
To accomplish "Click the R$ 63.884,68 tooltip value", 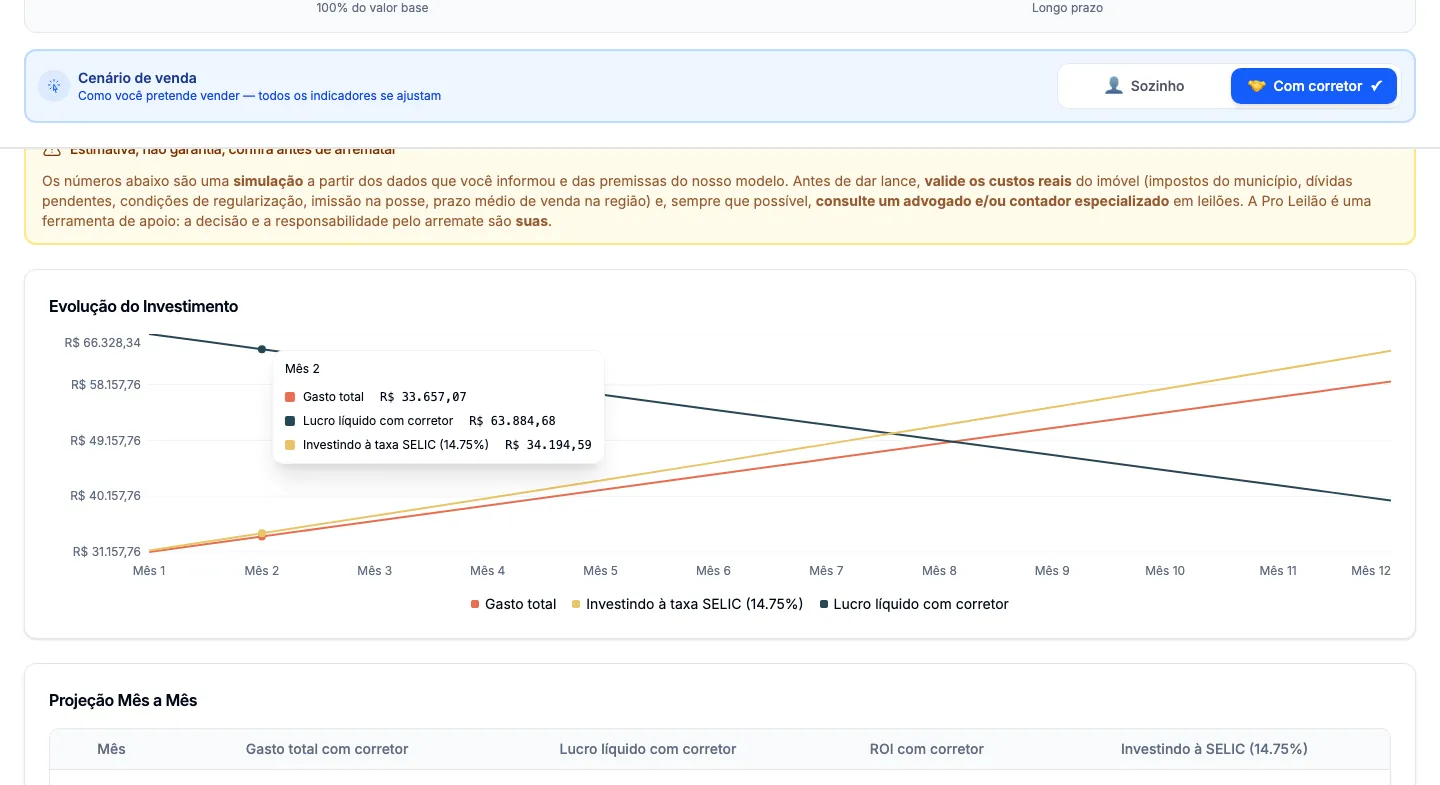I will tap(512, 421).
